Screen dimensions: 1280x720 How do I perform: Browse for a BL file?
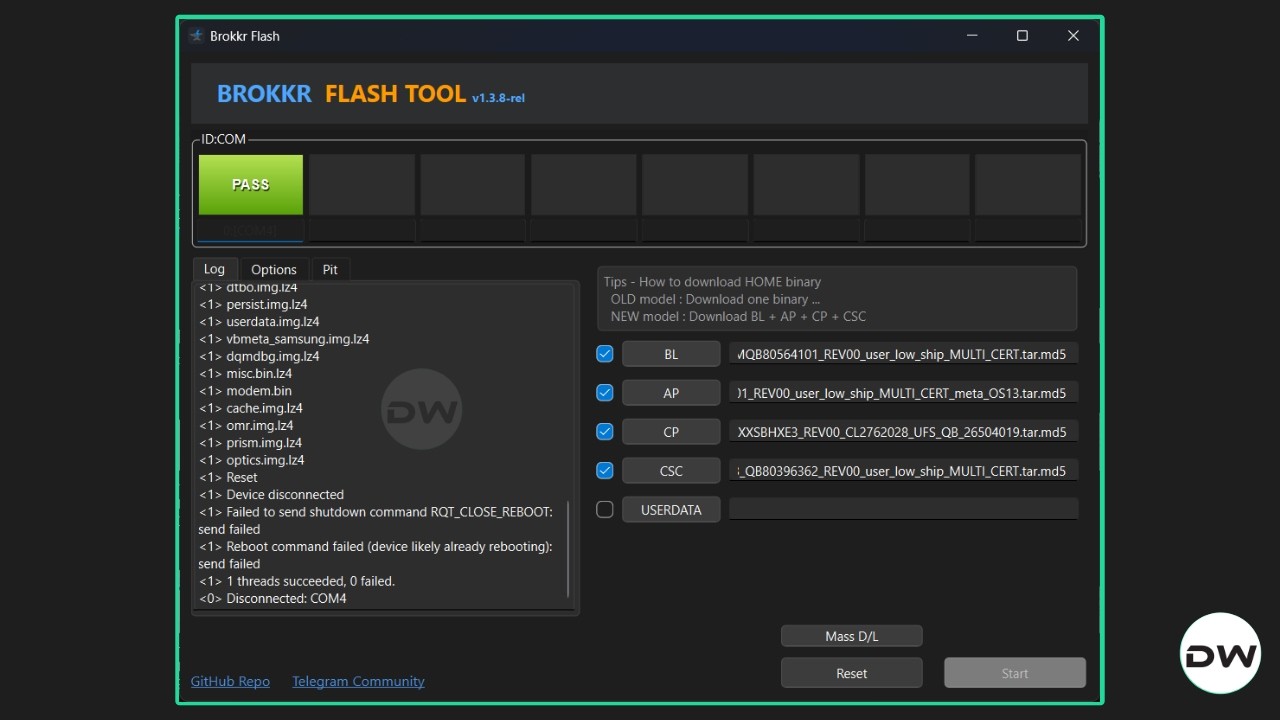[671, 354]
